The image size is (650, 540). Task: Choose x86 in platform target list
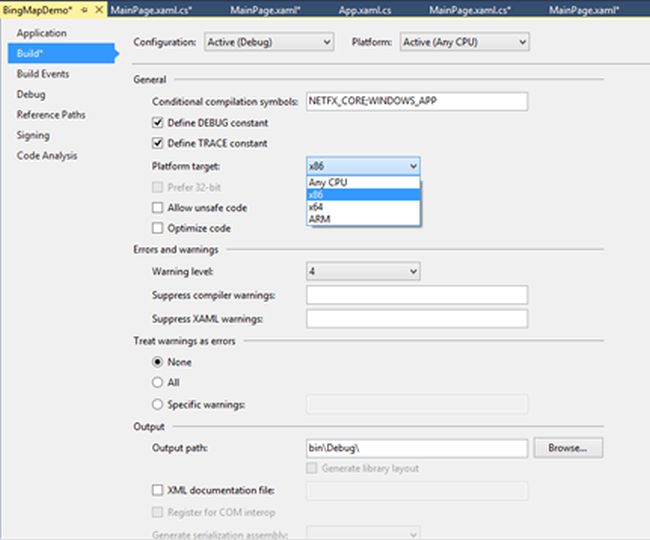(363, 195)
